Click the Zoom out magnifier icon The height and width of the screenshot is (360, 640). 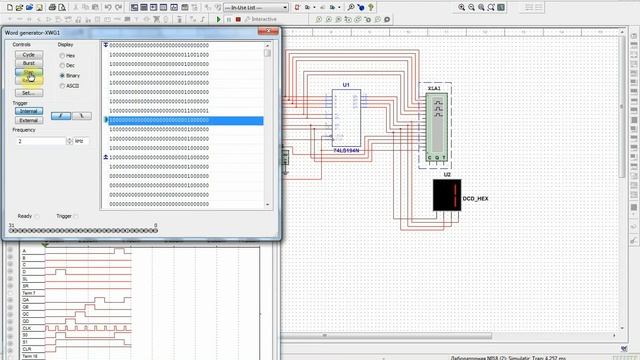coord(471,7)
